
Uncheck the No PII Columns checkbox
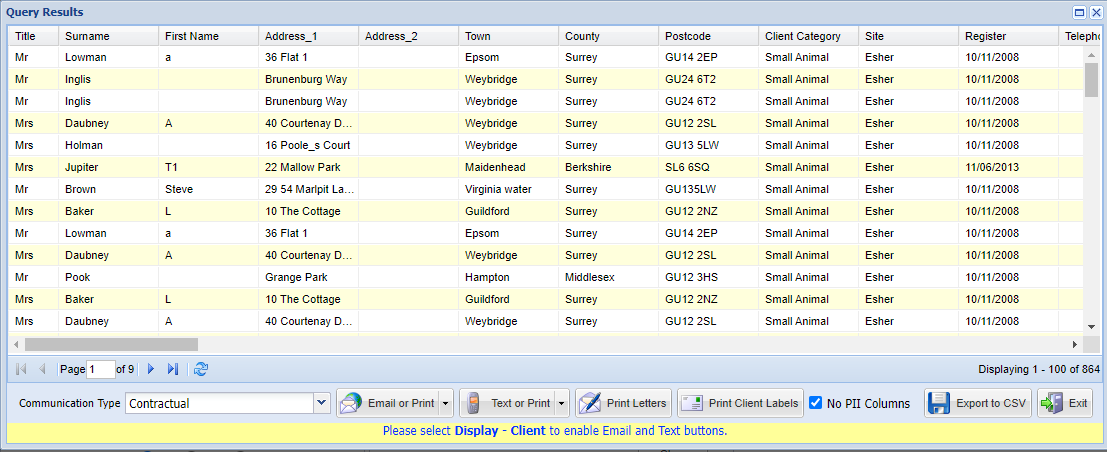click(x=815, y=403)
